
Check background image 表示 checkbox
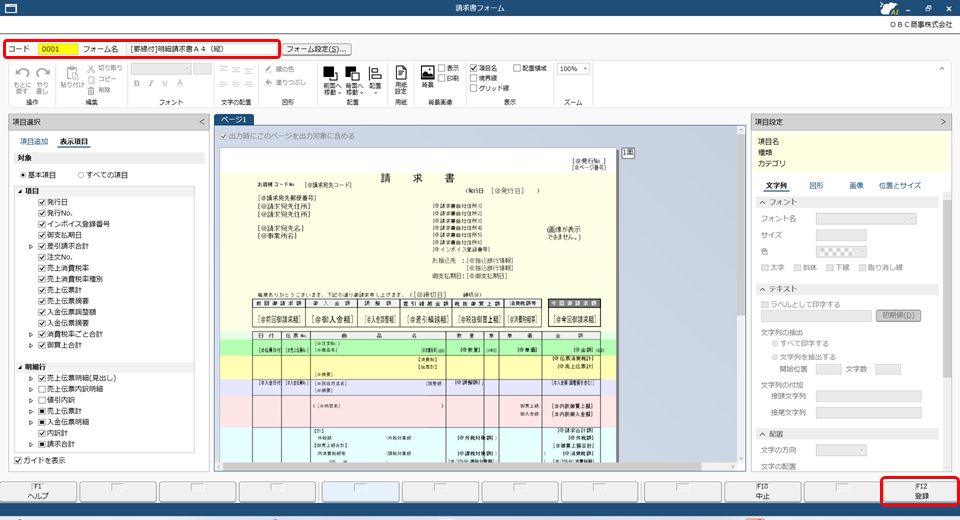click(x=441, y=69)
